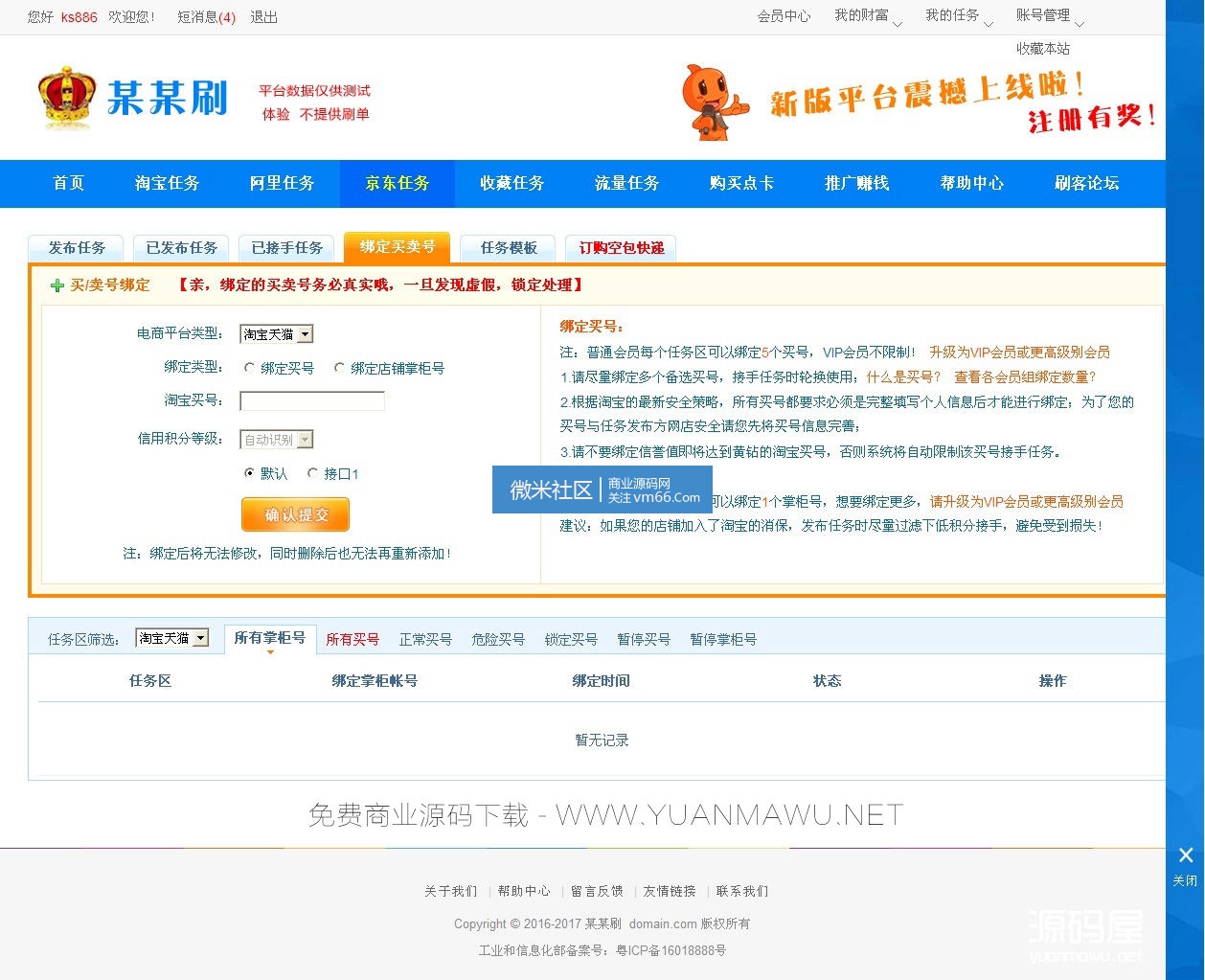Click the crown logo of 某某刷
The width and height of the screenshot is (1205, 980).
[67, 97]
